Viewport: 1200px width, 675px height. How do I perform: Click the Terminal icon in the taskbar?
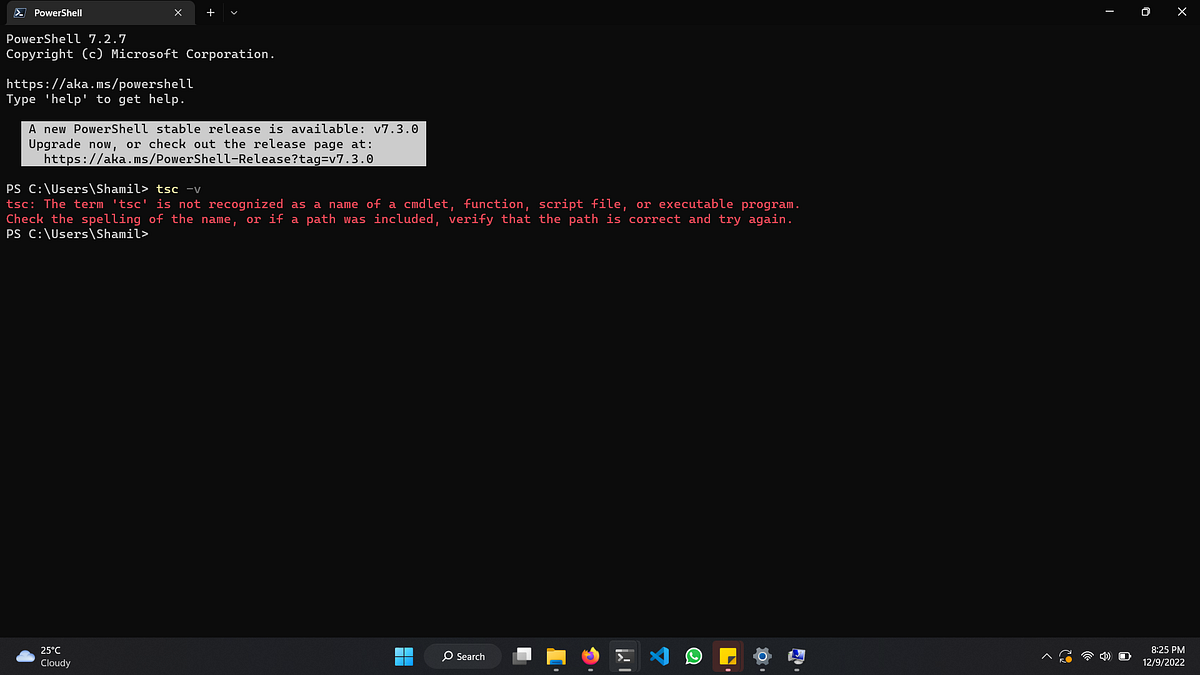(x=625, y=656)
